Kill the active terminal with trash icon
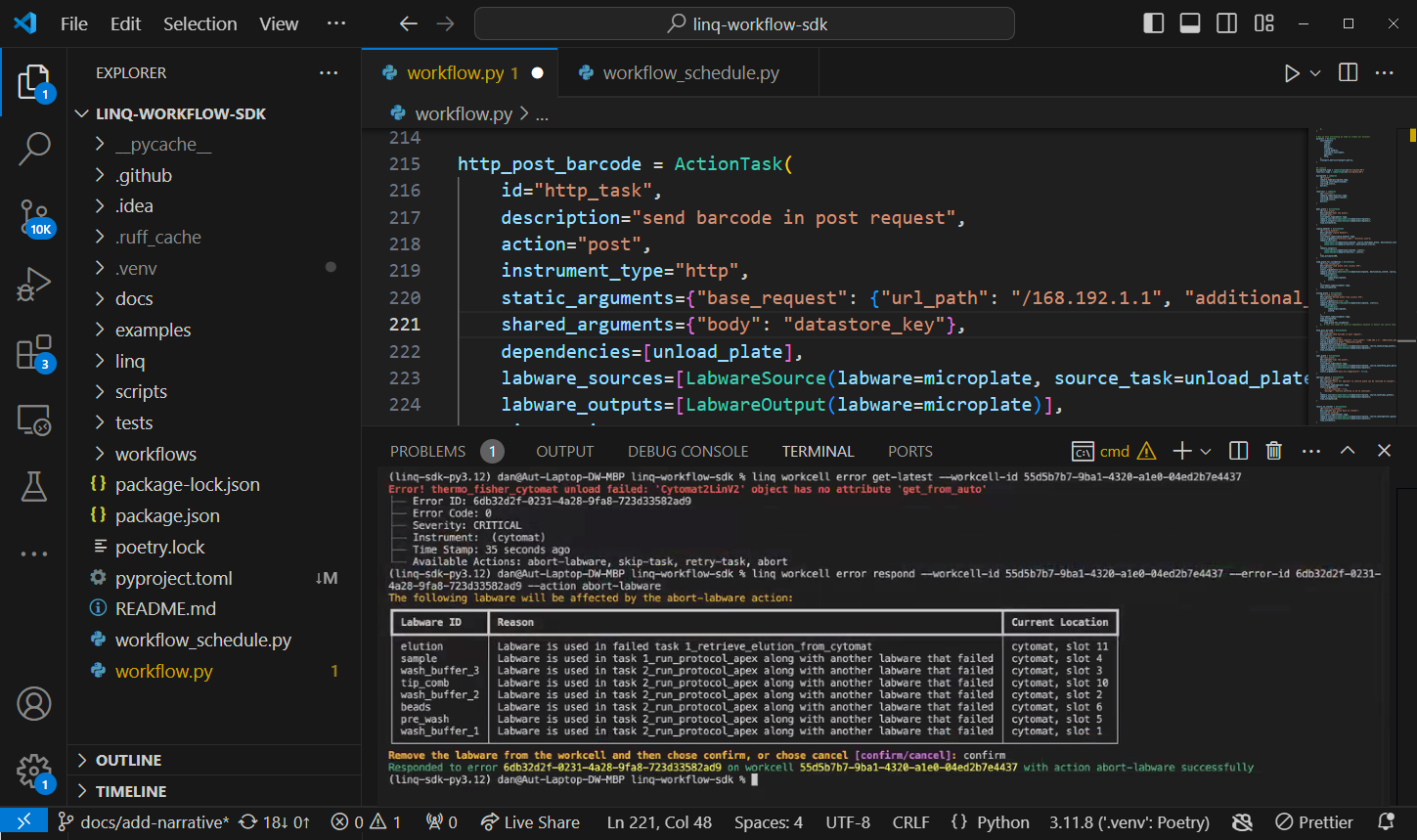 tap(1273, 451)
